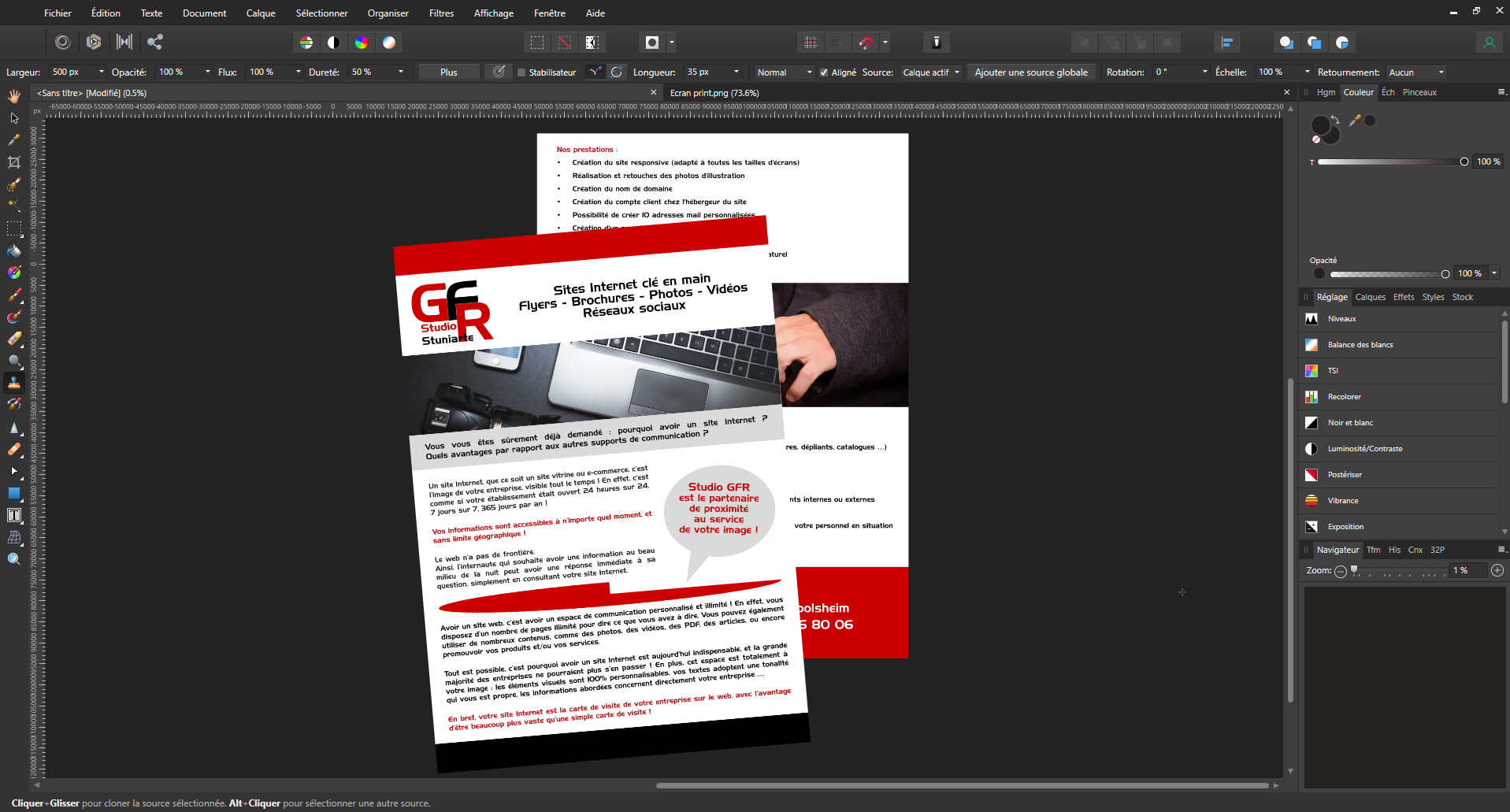Screen dimensions: 1510x812
Task: Apply Auto White Balance icon
Action: [389, 43]
